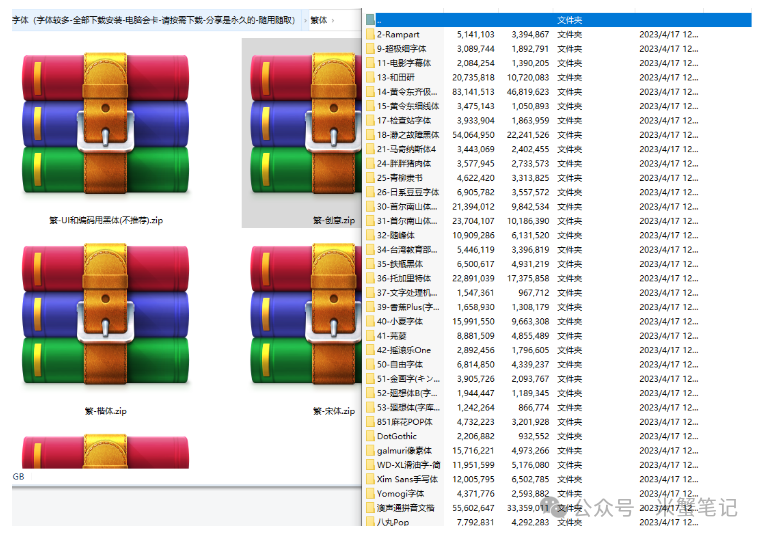Click the 繁-宋体.zip archive icon
This screenshot has width=762, height=538.
point(300,317)
